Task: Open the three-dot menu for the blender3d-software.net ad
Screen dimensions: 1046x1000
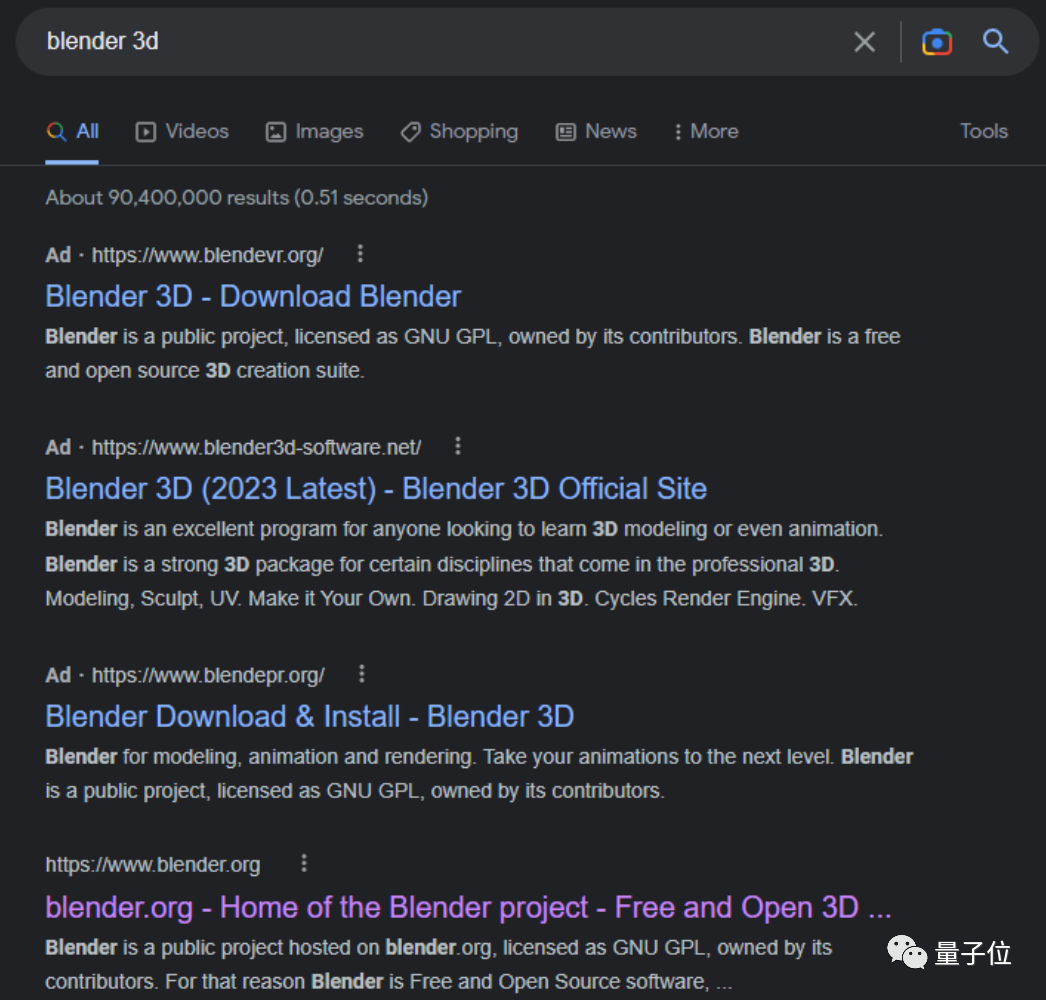Action: coord(458,446)
